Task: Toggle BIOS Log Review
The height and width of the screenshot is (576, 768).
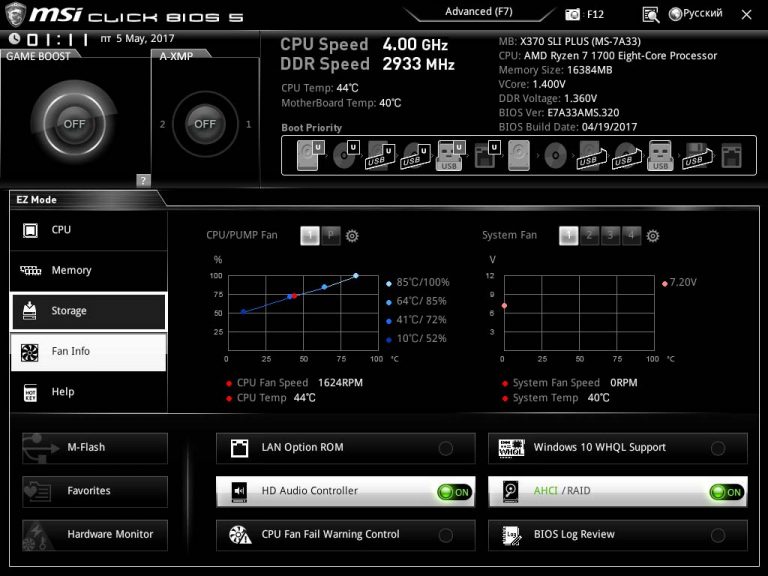Action: (x=618, y=535)
